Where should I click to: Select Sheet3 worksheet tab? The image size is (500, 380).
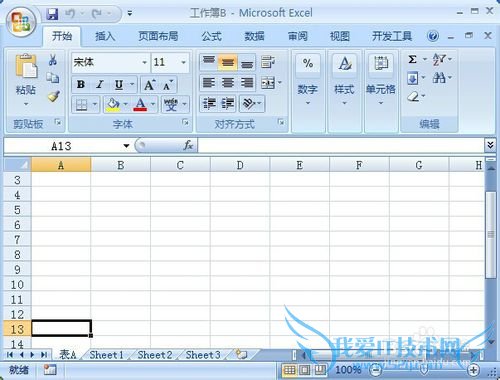[203, 355]
